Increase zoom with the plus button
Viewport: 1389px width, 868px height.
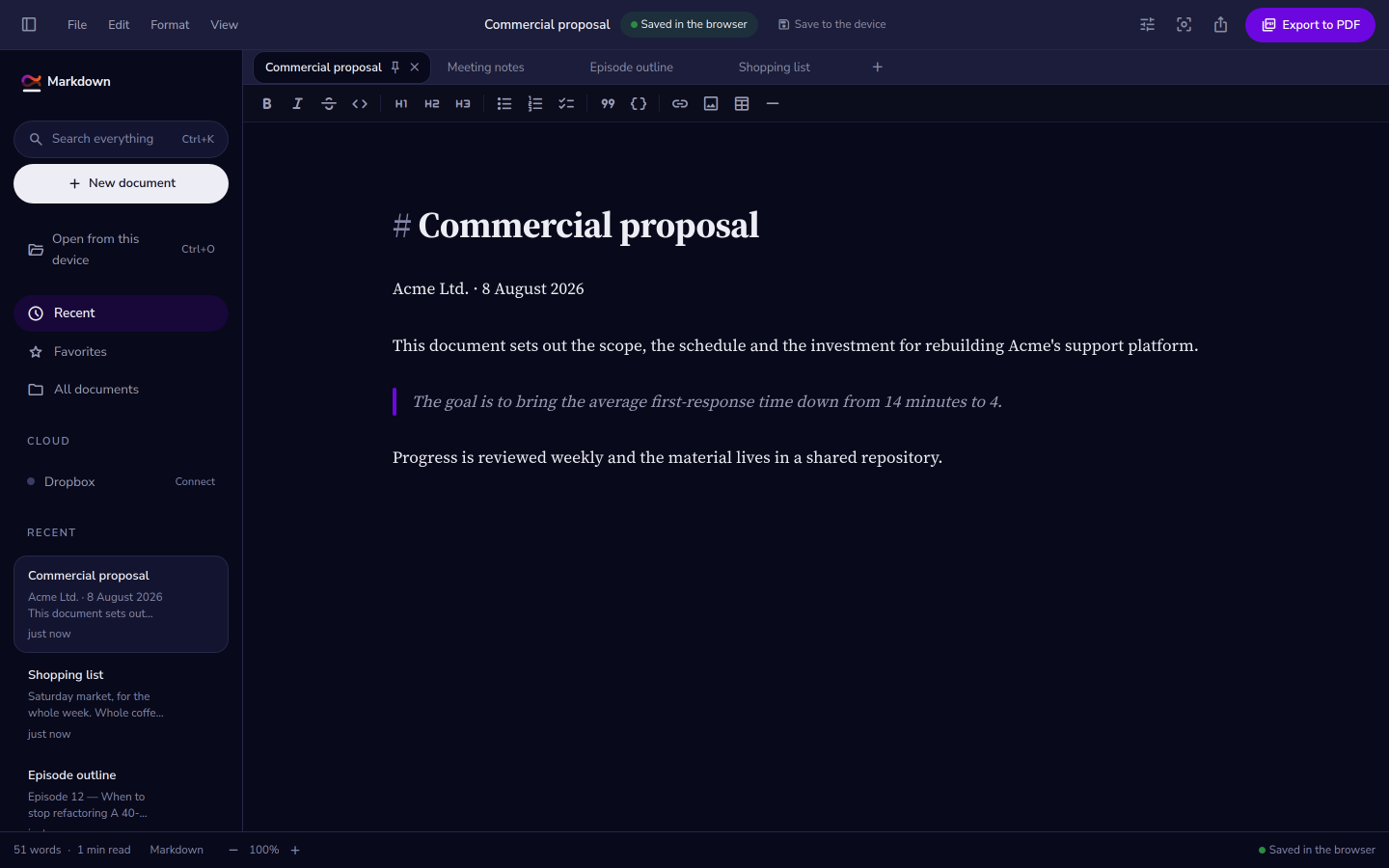(x=295, y=850)
